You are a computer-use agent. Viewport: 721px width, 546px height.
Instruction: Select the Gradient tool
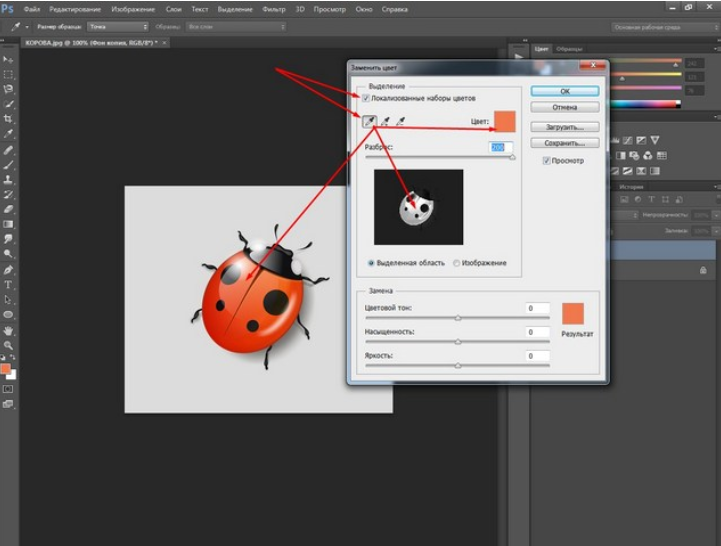coord(8,224)
